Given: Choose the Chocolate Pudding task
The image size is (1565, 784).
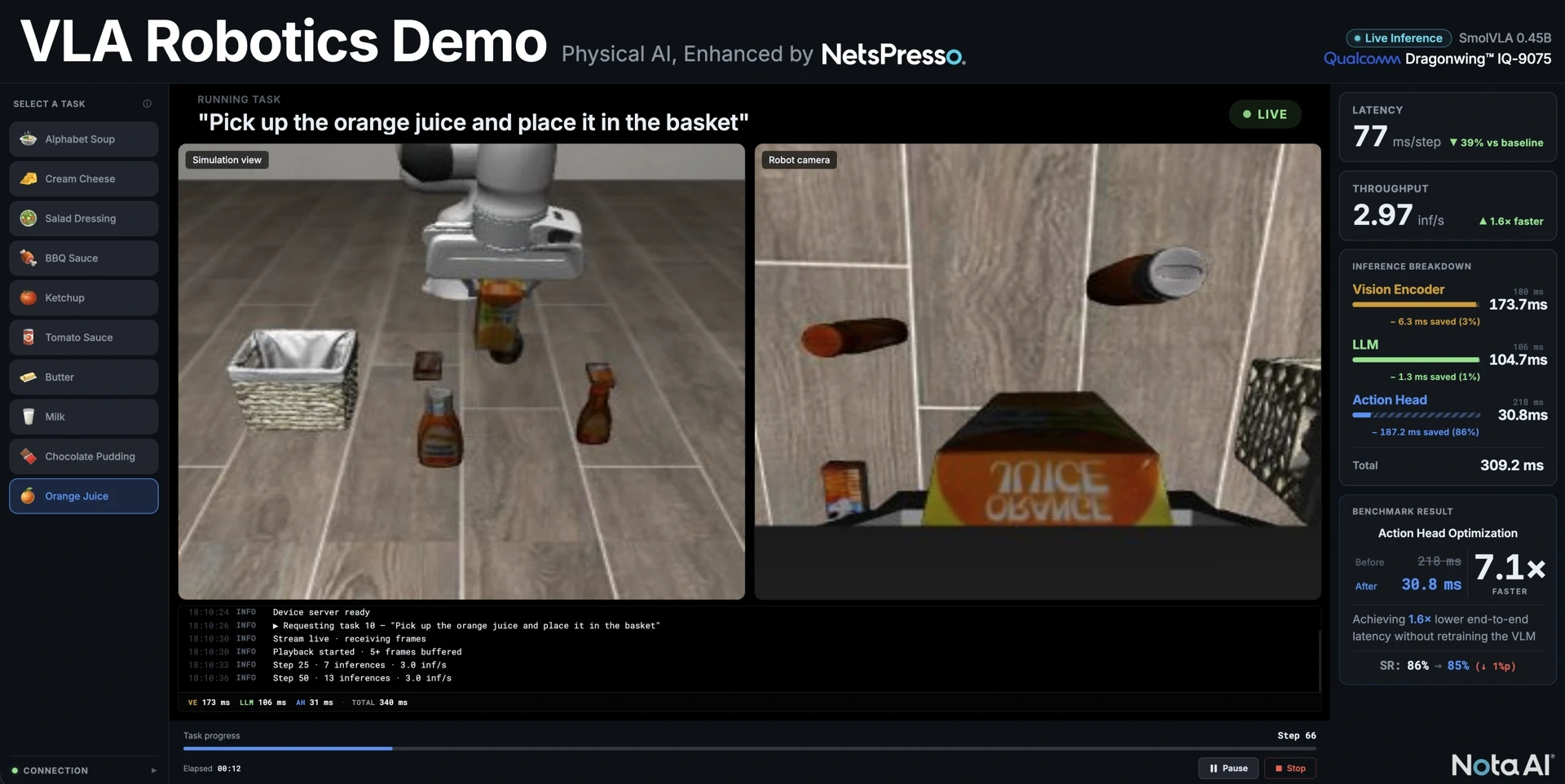Looking at the screenshot, I should (x=84, y=456).
